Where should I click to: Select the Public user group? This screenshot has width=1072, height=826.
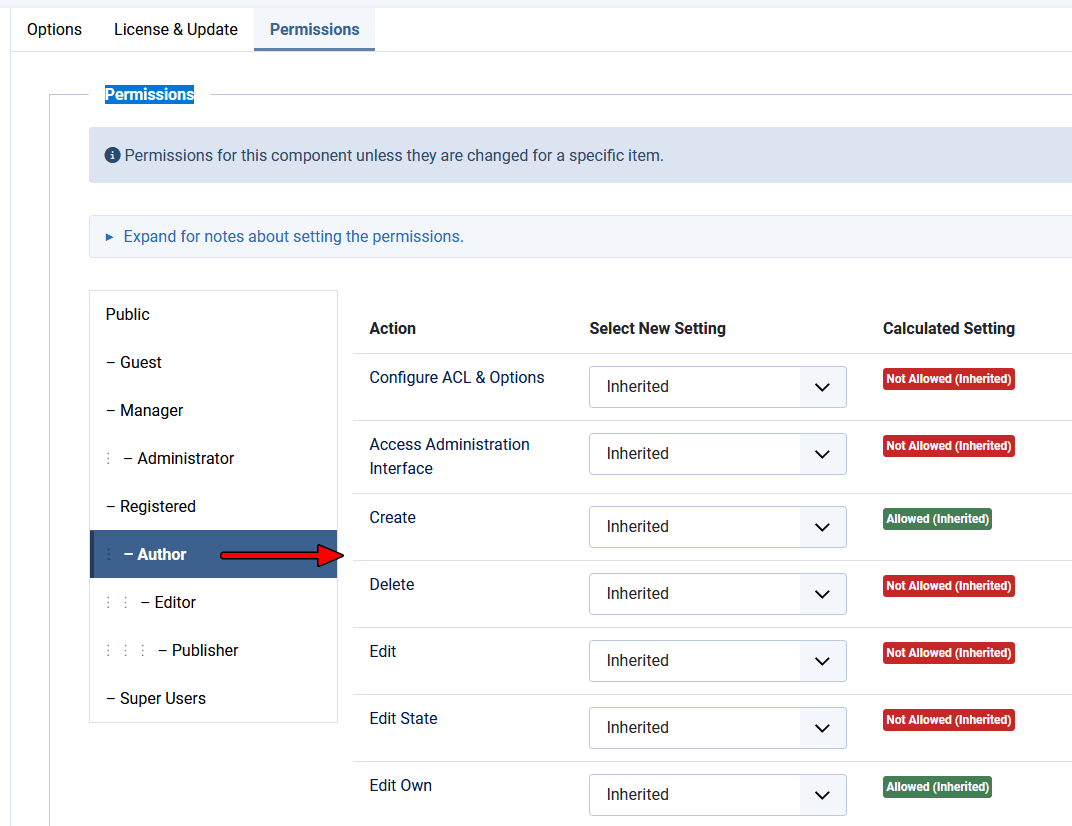click(x=128, y=314)
